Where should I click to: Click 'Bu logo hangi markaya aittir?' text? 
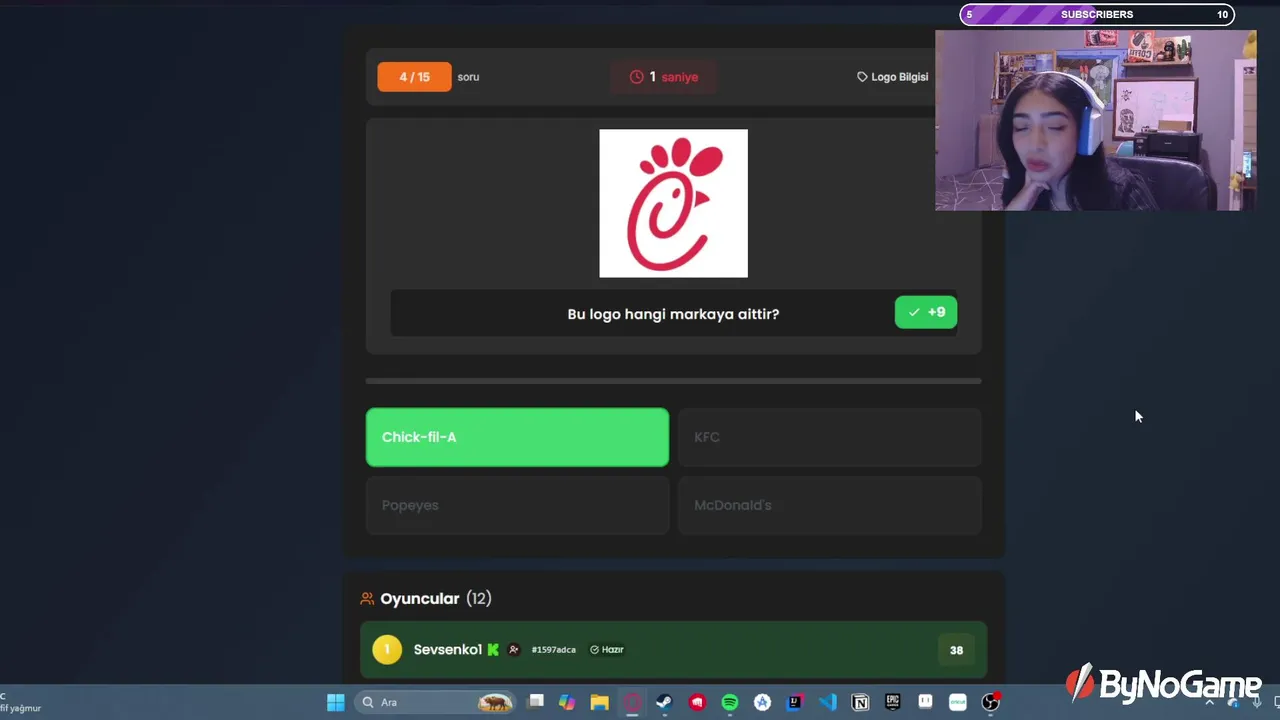click(x=673, y=314)
